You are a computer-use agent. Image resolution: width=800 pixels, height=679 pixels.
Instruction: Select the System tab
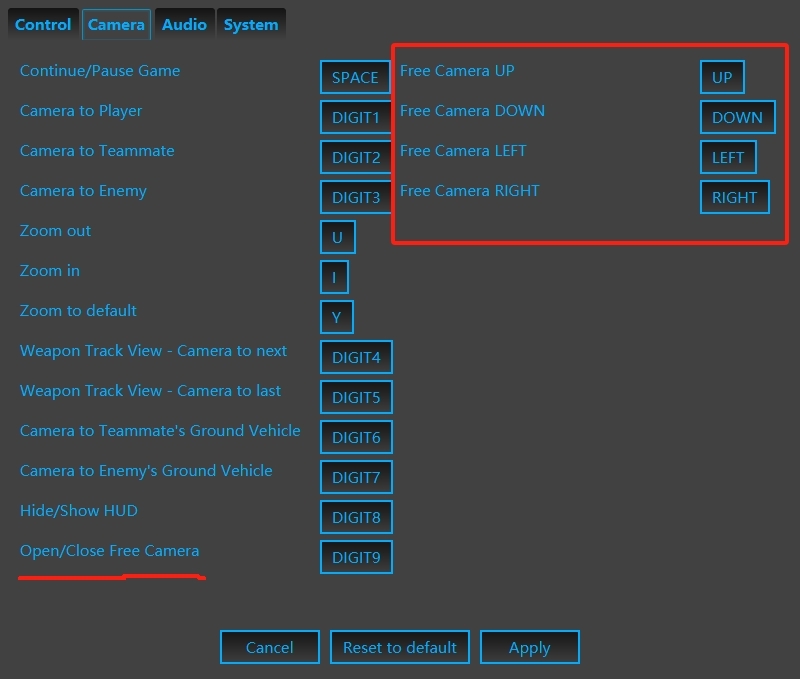250,24
